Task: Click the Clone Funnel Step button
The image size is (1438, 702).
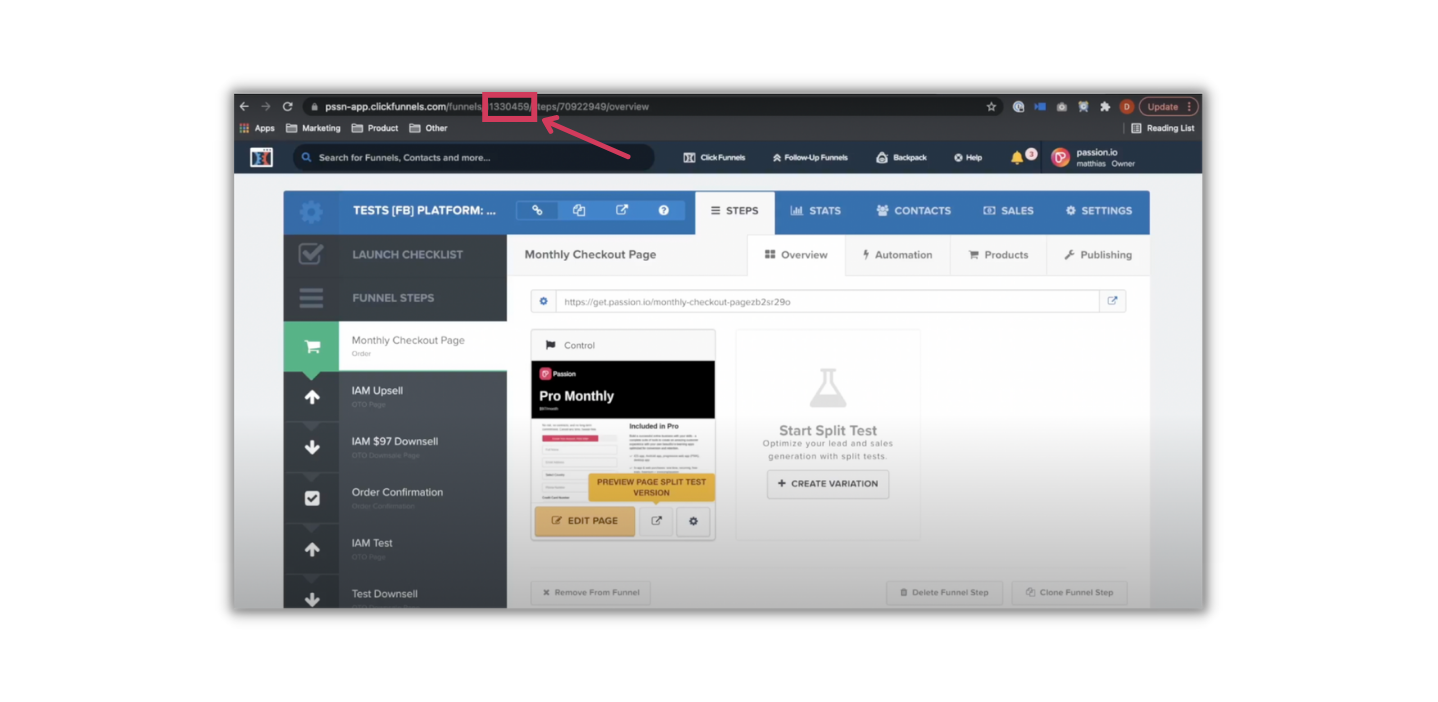Action: [1069, 592]
